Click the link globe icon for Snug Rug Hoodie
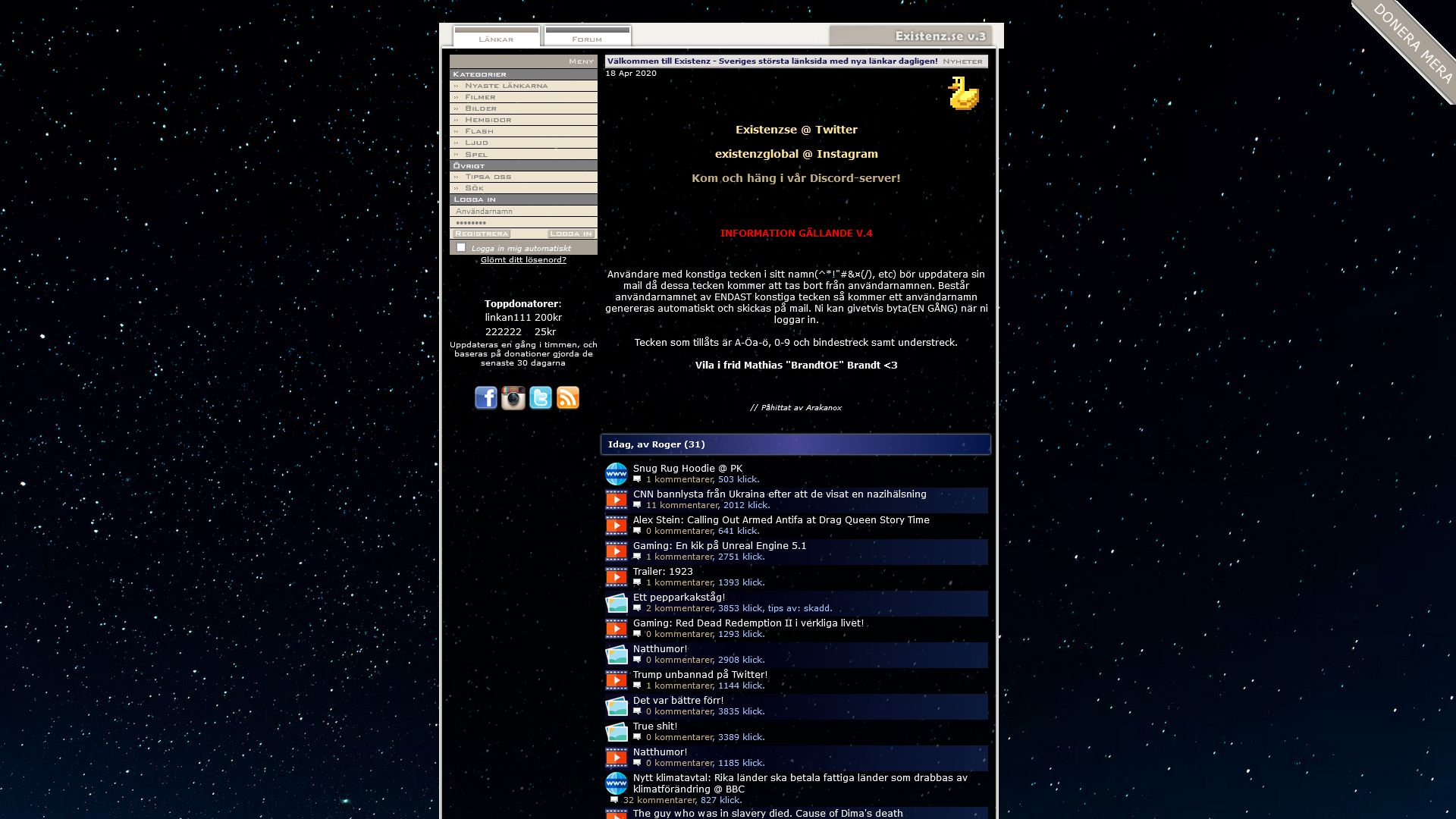This screenshot has height=819, width=1456. click(617, 472)
